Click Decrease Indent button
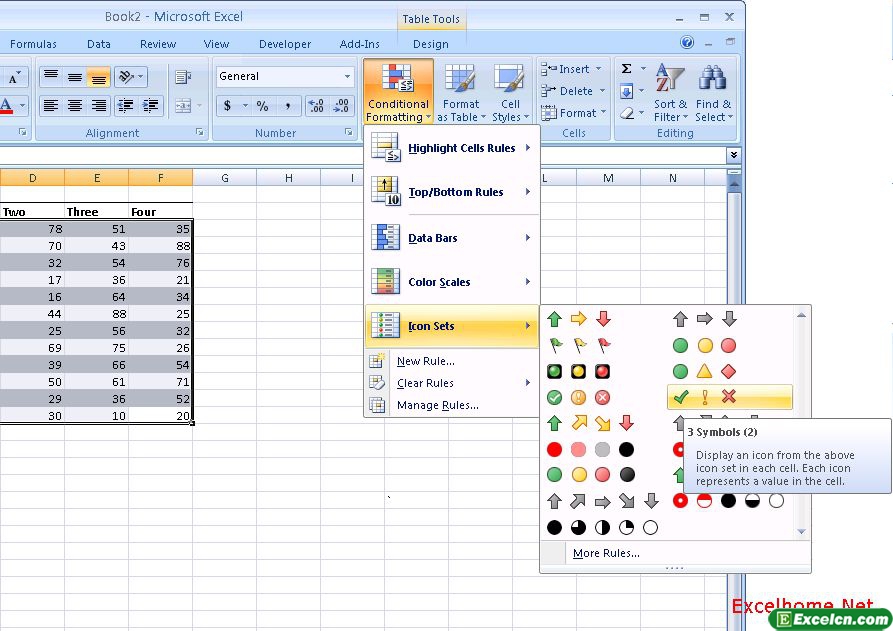The image size is (893, 631). coord(126,106)
